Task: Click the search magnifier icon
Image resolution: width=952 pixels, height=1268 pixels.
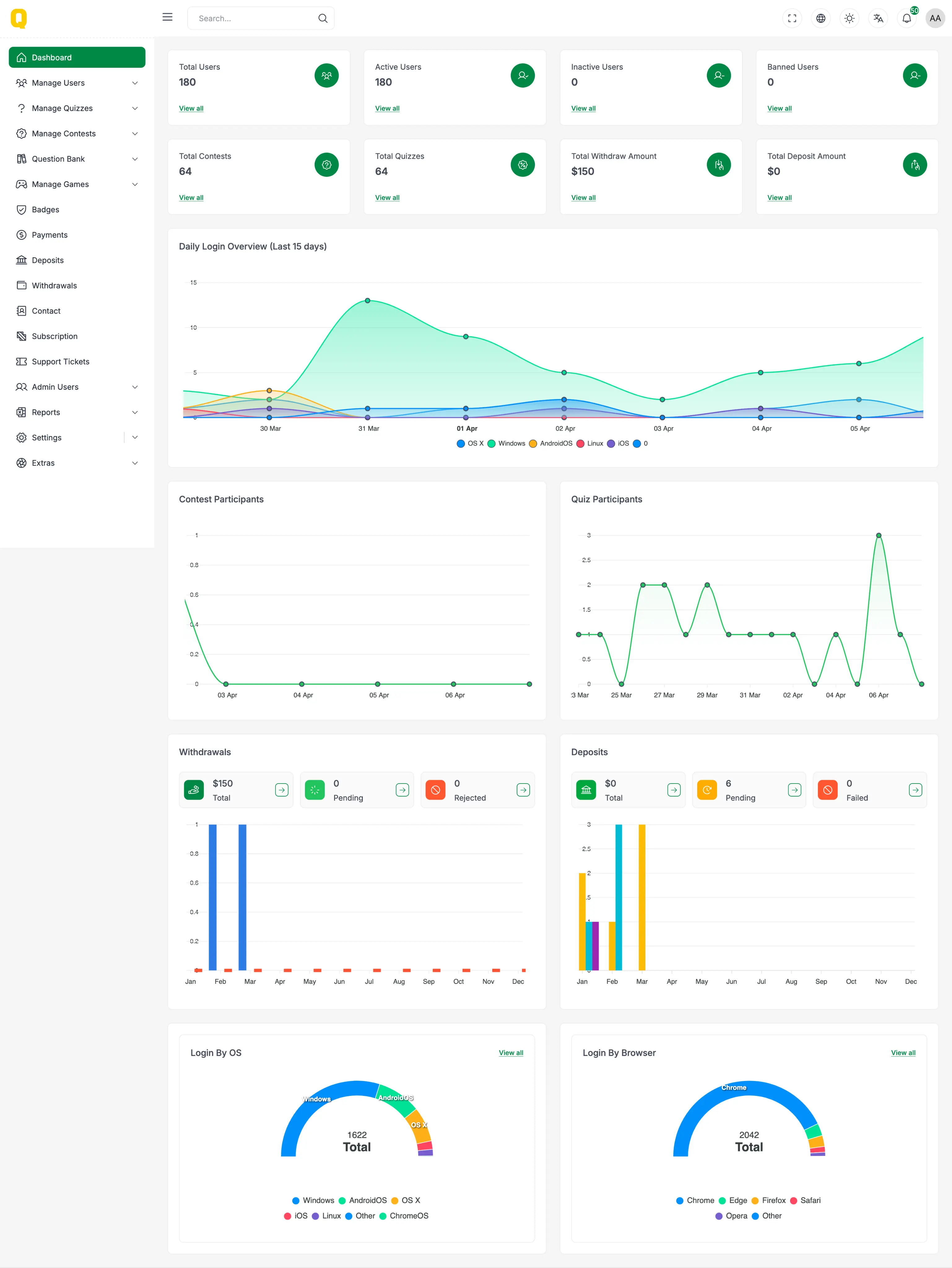Action: (323, 18)
